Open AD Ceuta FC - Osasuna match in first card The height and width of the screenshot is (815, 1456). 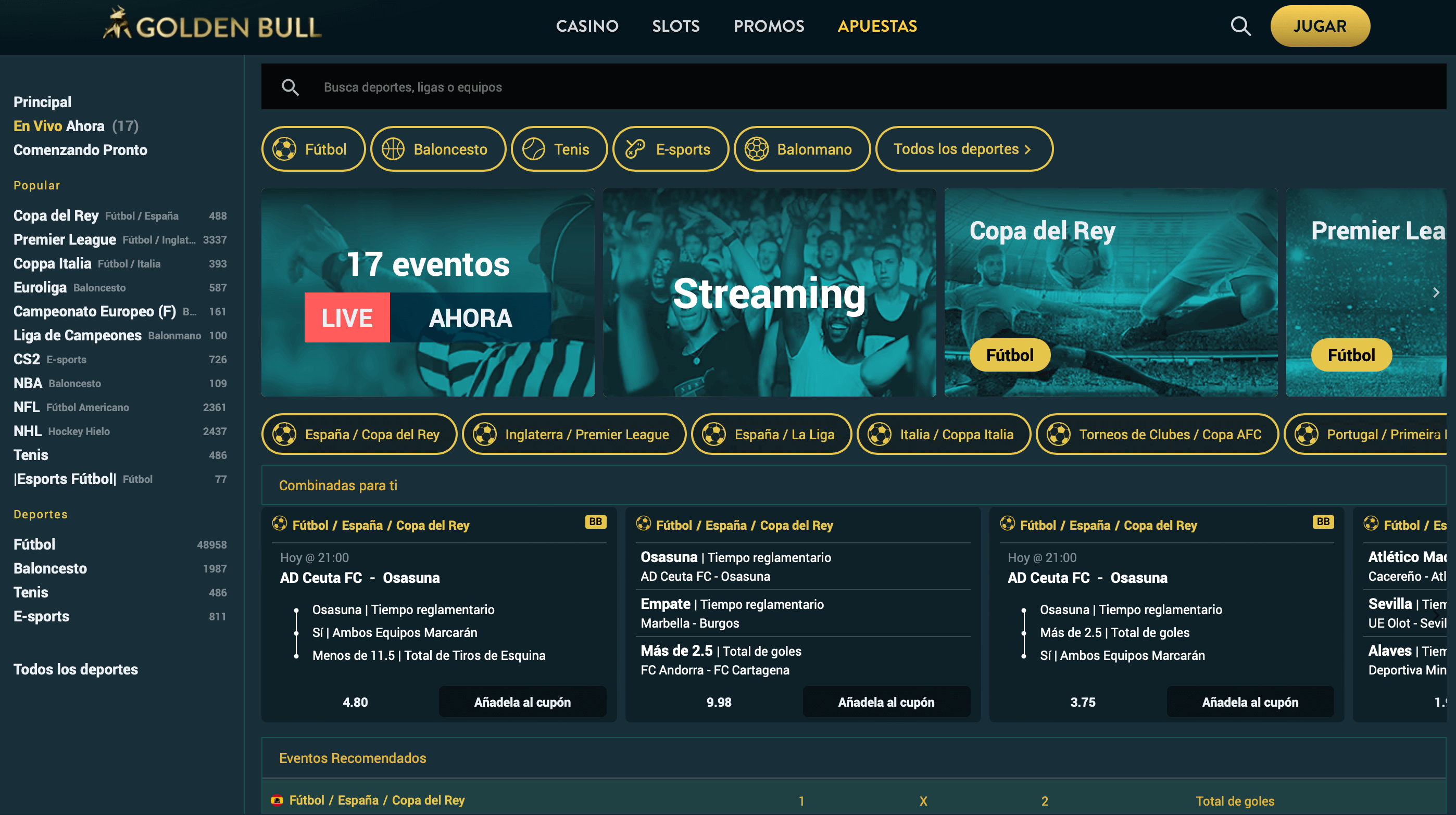click(359, 578)
